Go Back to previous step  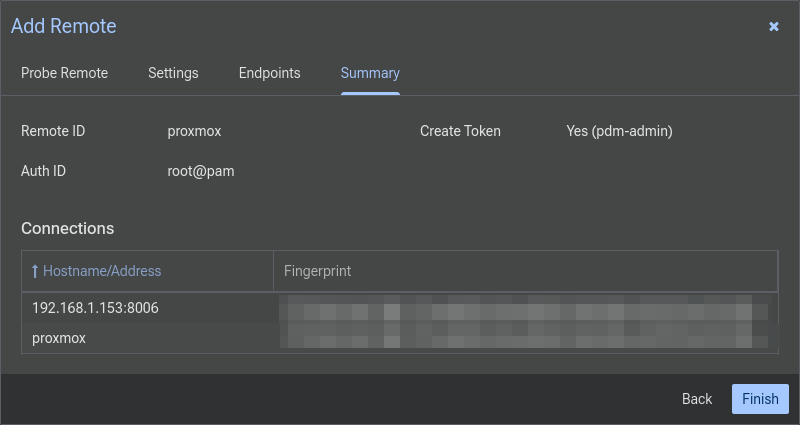pyautogui.click(x=696, y=398)
